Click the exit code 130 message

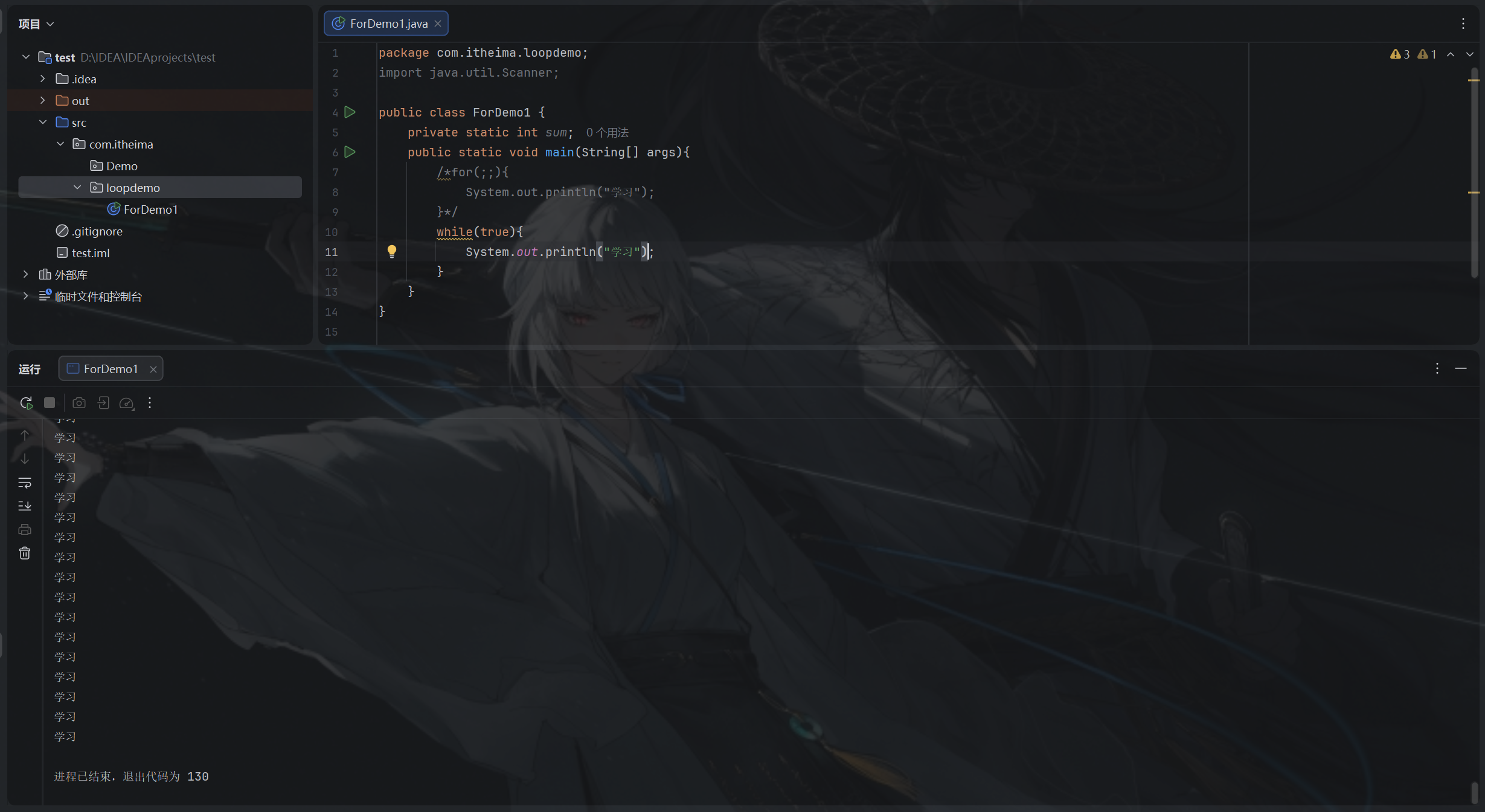point(131,776)
